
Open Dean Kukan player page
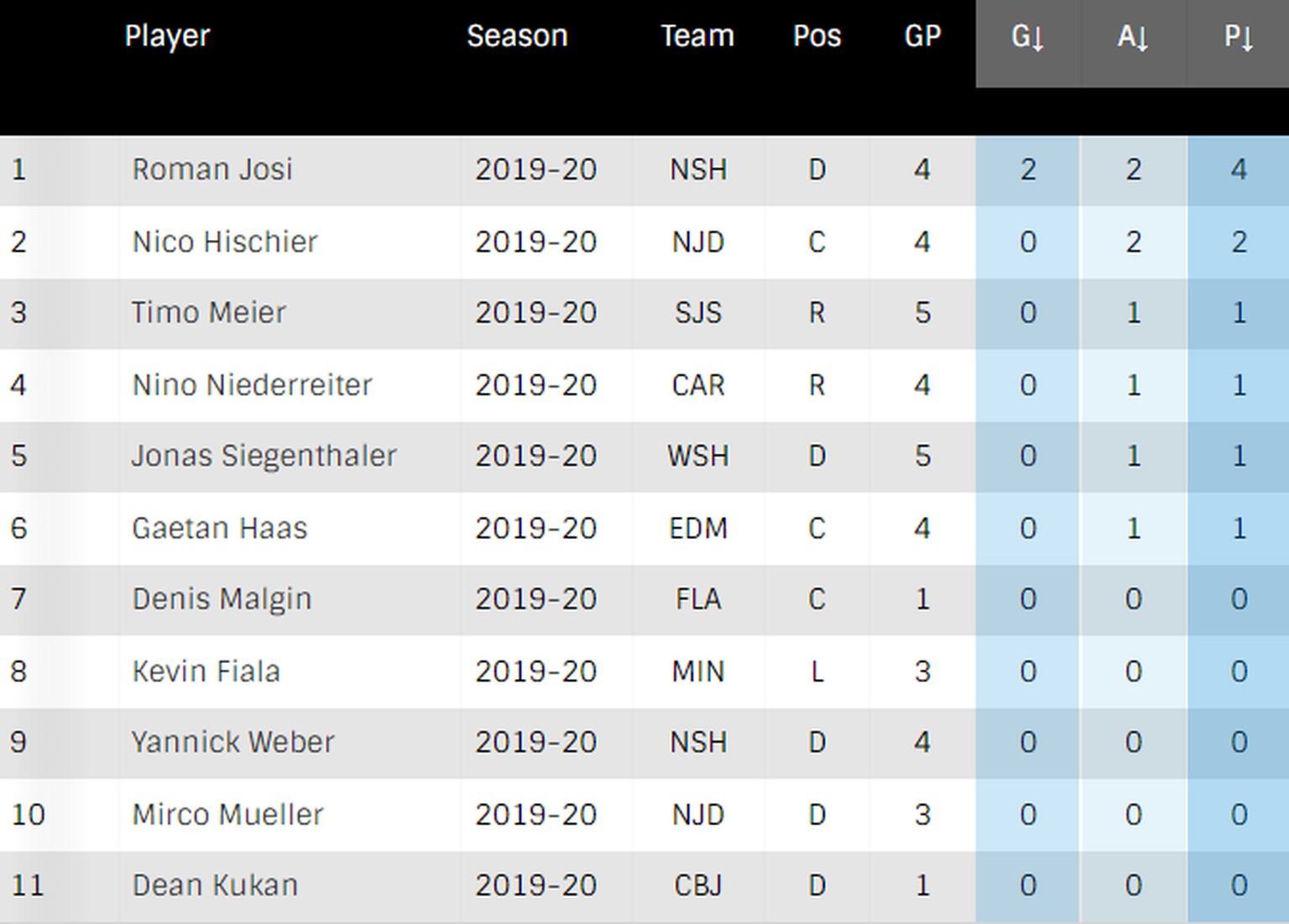[215, 886]
